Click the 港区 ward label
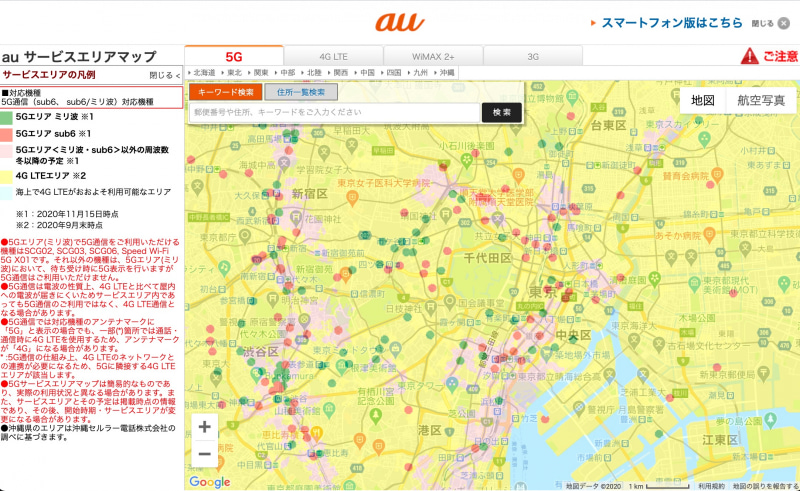This screenshot has width=800, height=491. [x=429, y=430]
